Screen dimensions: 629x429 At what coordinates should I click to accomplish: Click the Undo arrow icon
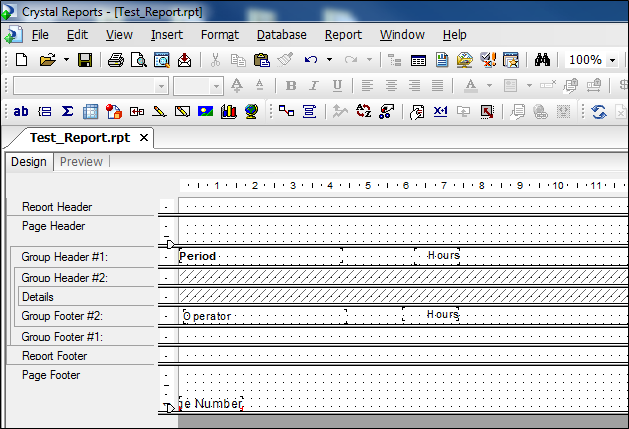(x=311, y=60)
